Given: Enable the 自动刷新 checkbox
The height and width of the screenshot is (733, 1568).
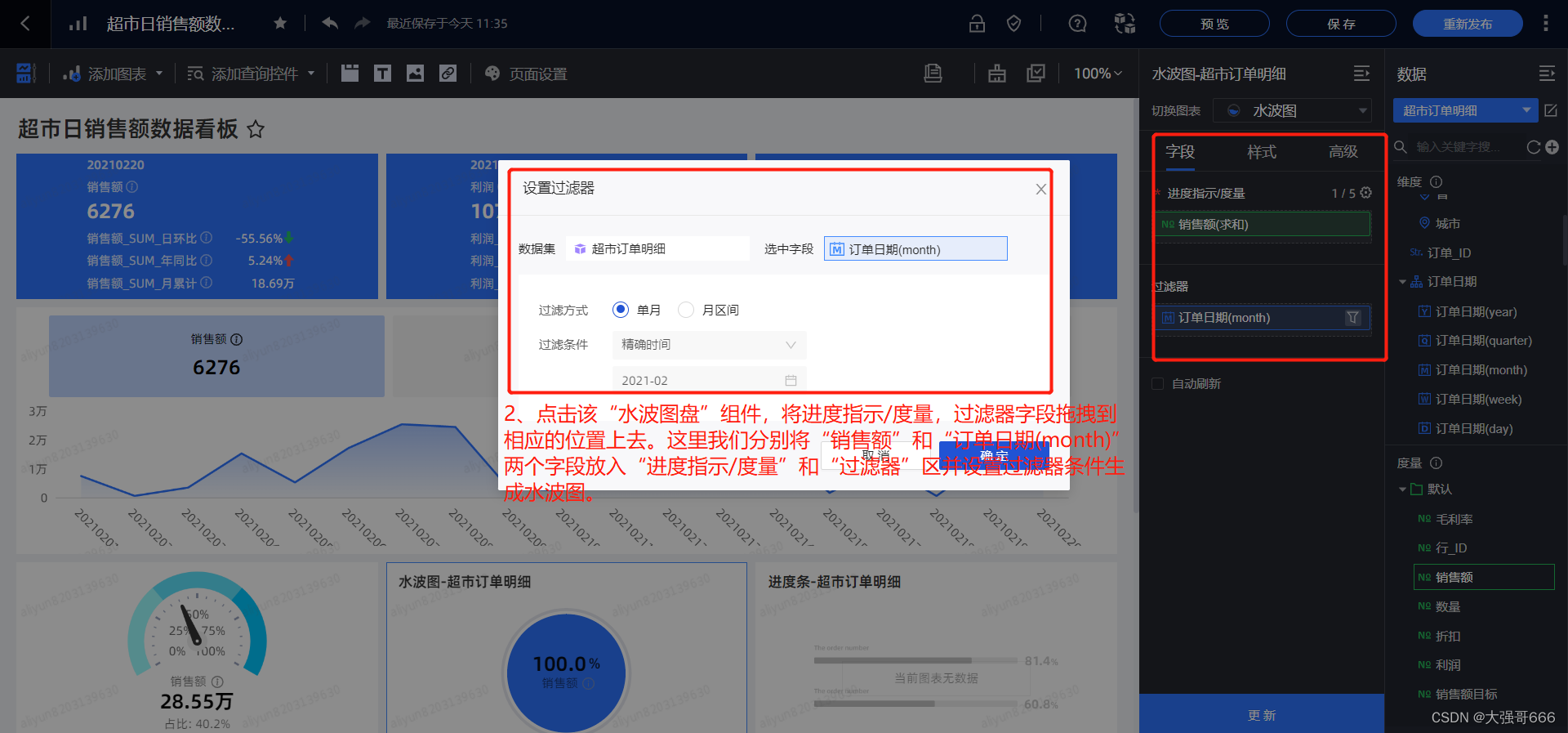Looking at the screenshot, I should 1157,383.
